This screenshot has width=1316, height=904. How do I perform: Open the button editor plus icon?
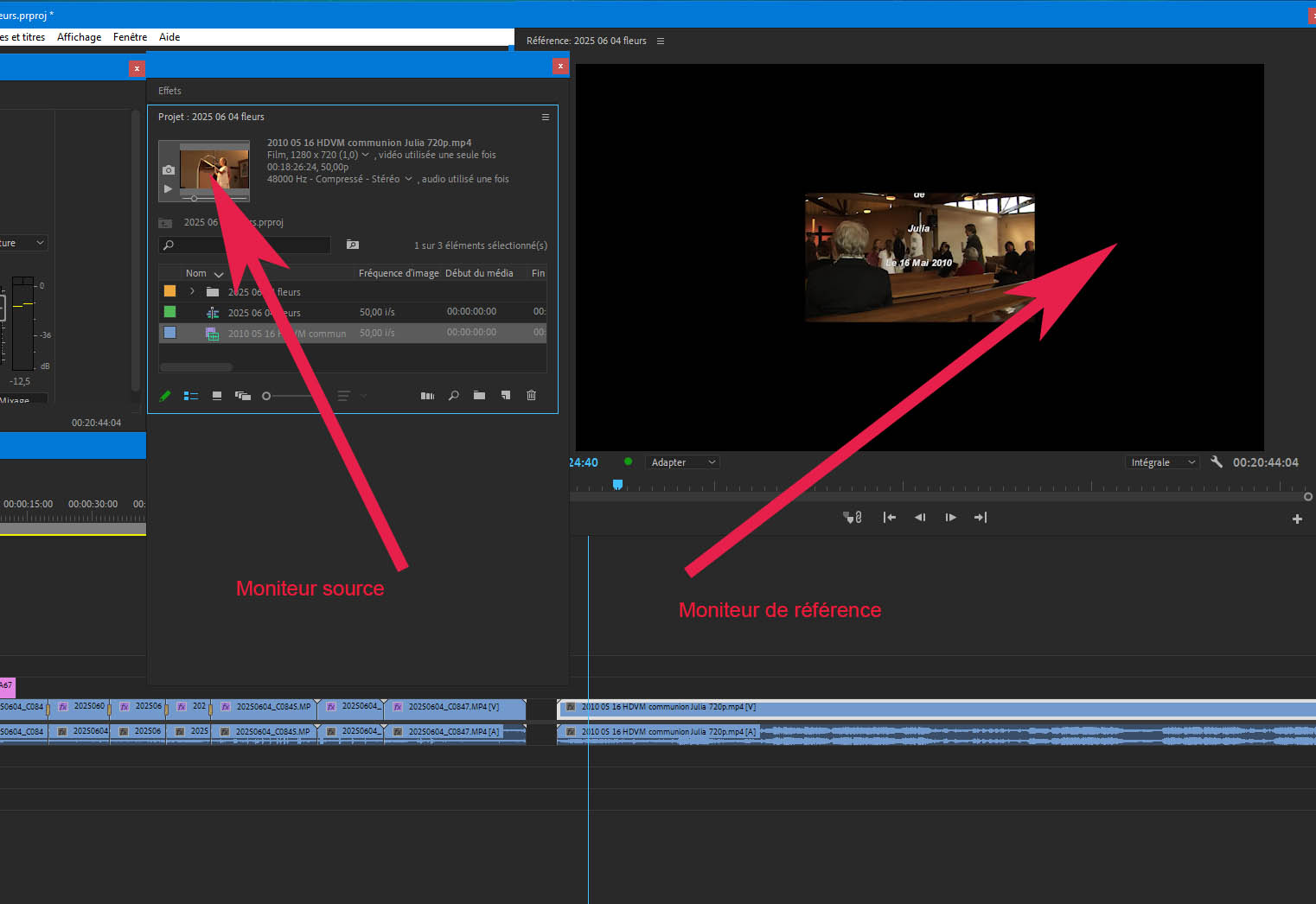click(x=1297, y=519)
